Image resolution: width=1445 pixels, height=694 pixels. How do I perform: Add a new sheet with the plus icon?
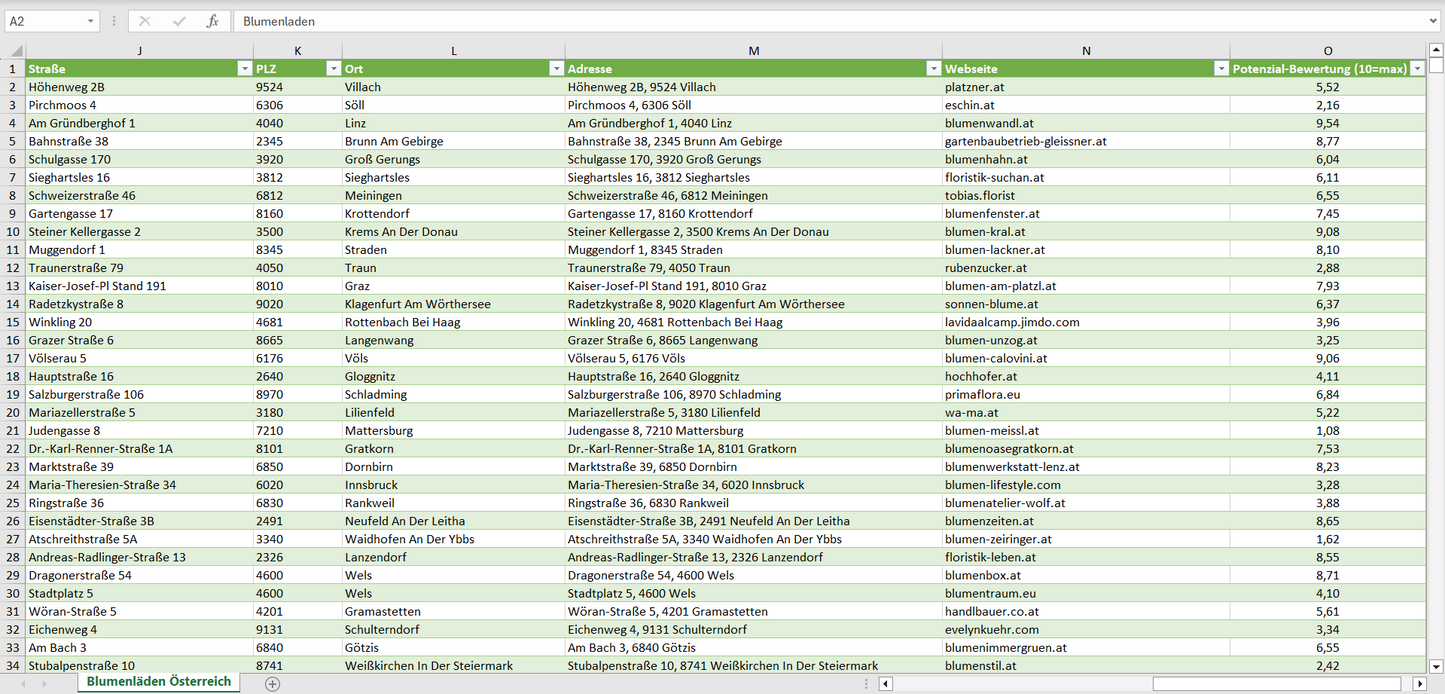pyautogui.click(x=272, y=684)
